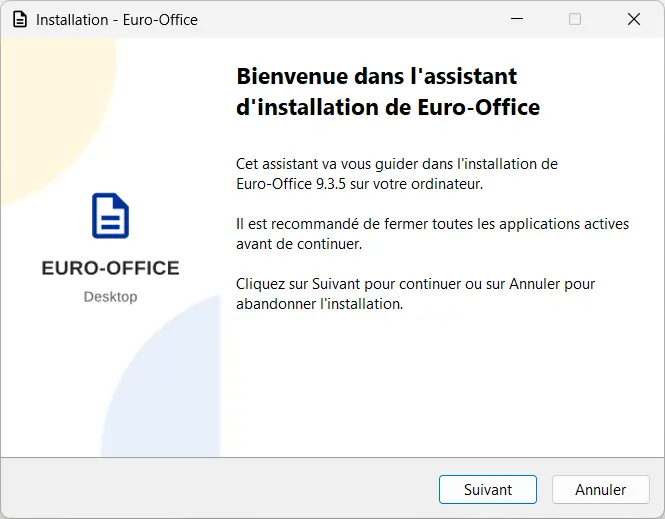Screen dimensions: 665x519
Task: Close the Installation - Euro-Office window
Action: (x=634, y=19)
